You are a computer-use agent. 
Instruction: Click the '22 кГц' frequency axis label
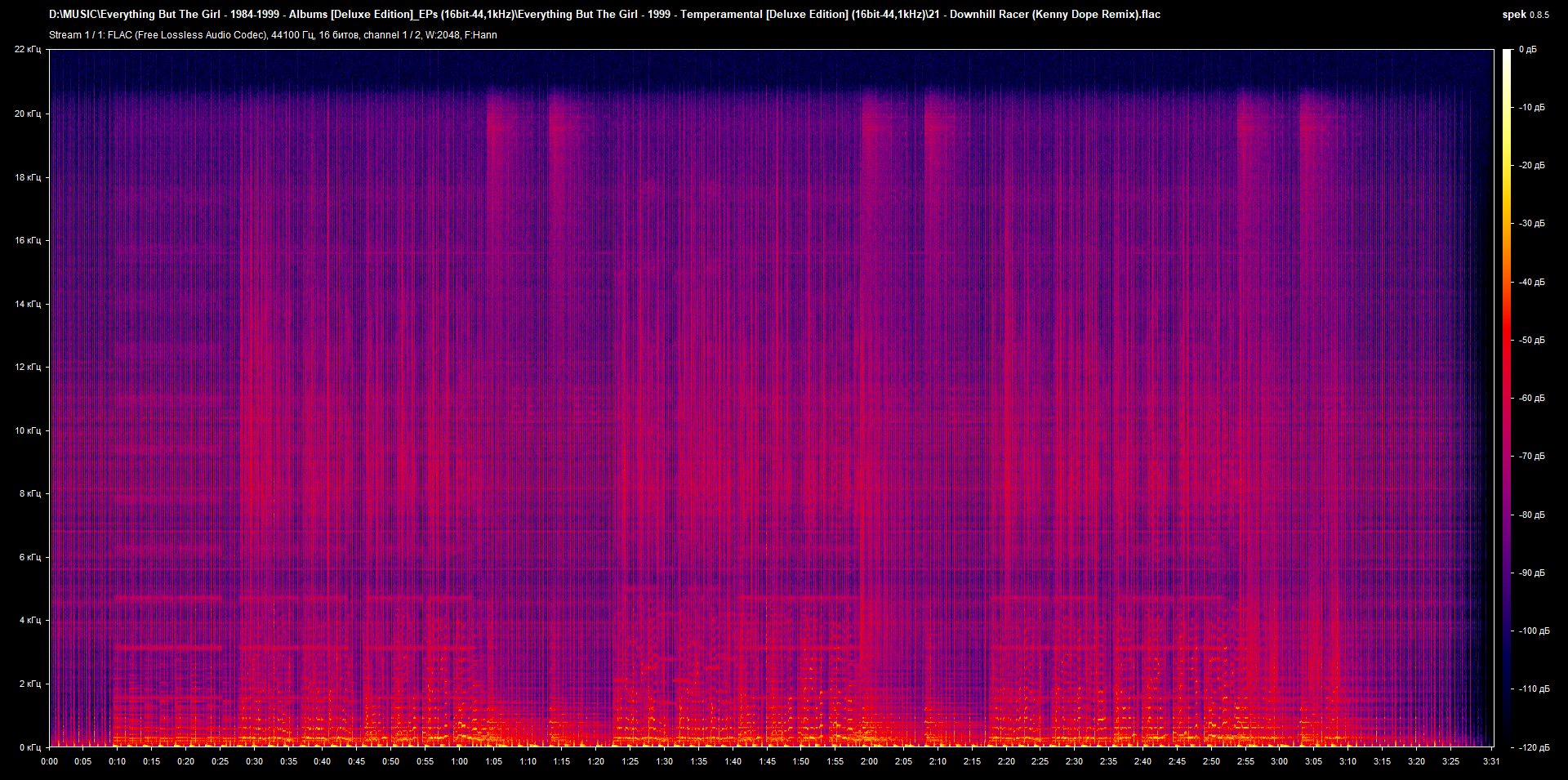tap(28, 50)
